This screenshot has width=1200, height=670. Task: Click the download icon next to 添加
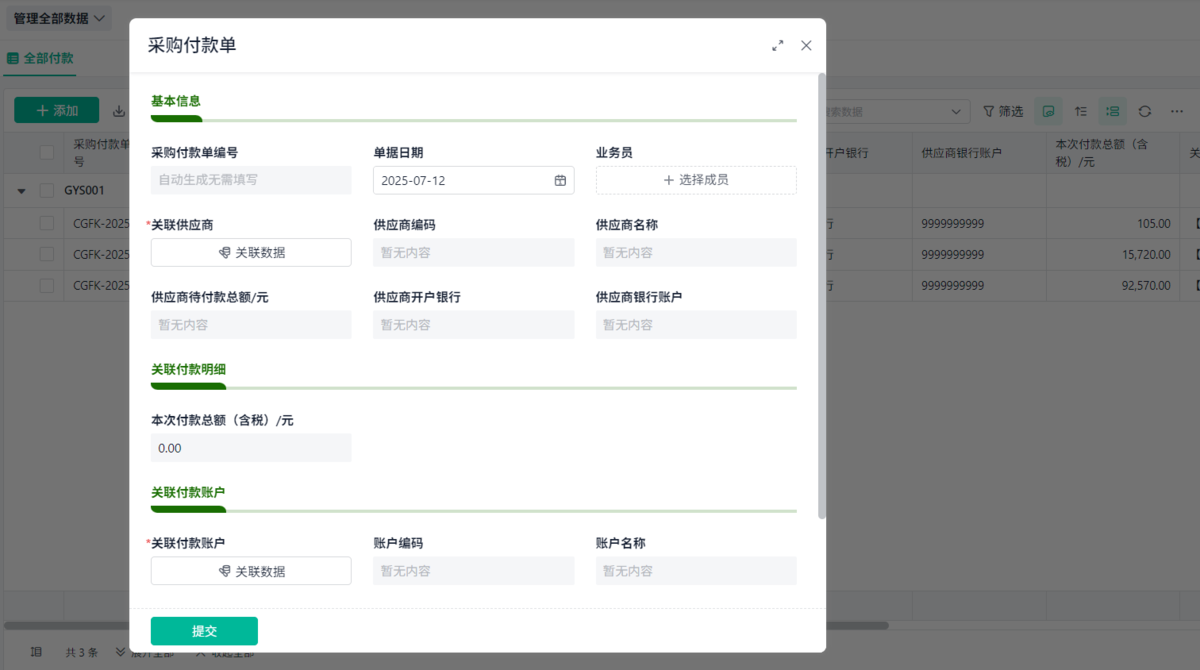click(x=119, y=111)
